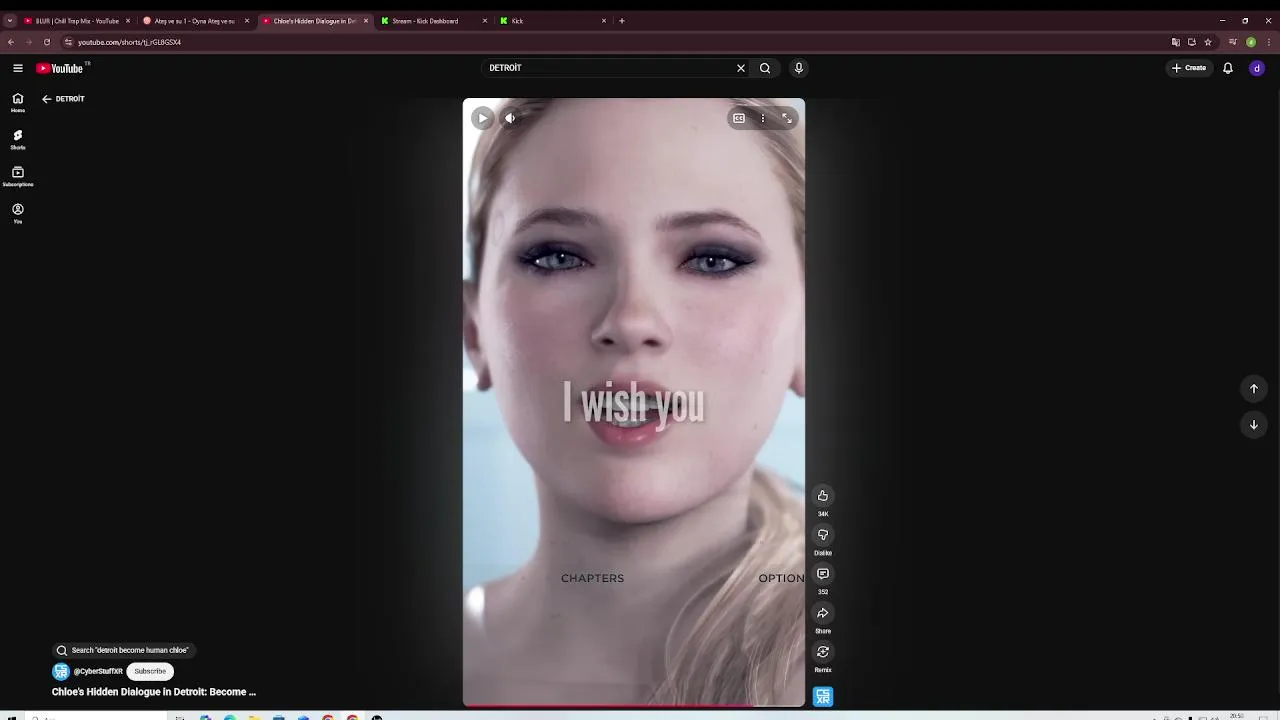Open Chrome's three-dot menu
The height and width of the screenshot is (720, 1280).
[x=1269, y=42]
